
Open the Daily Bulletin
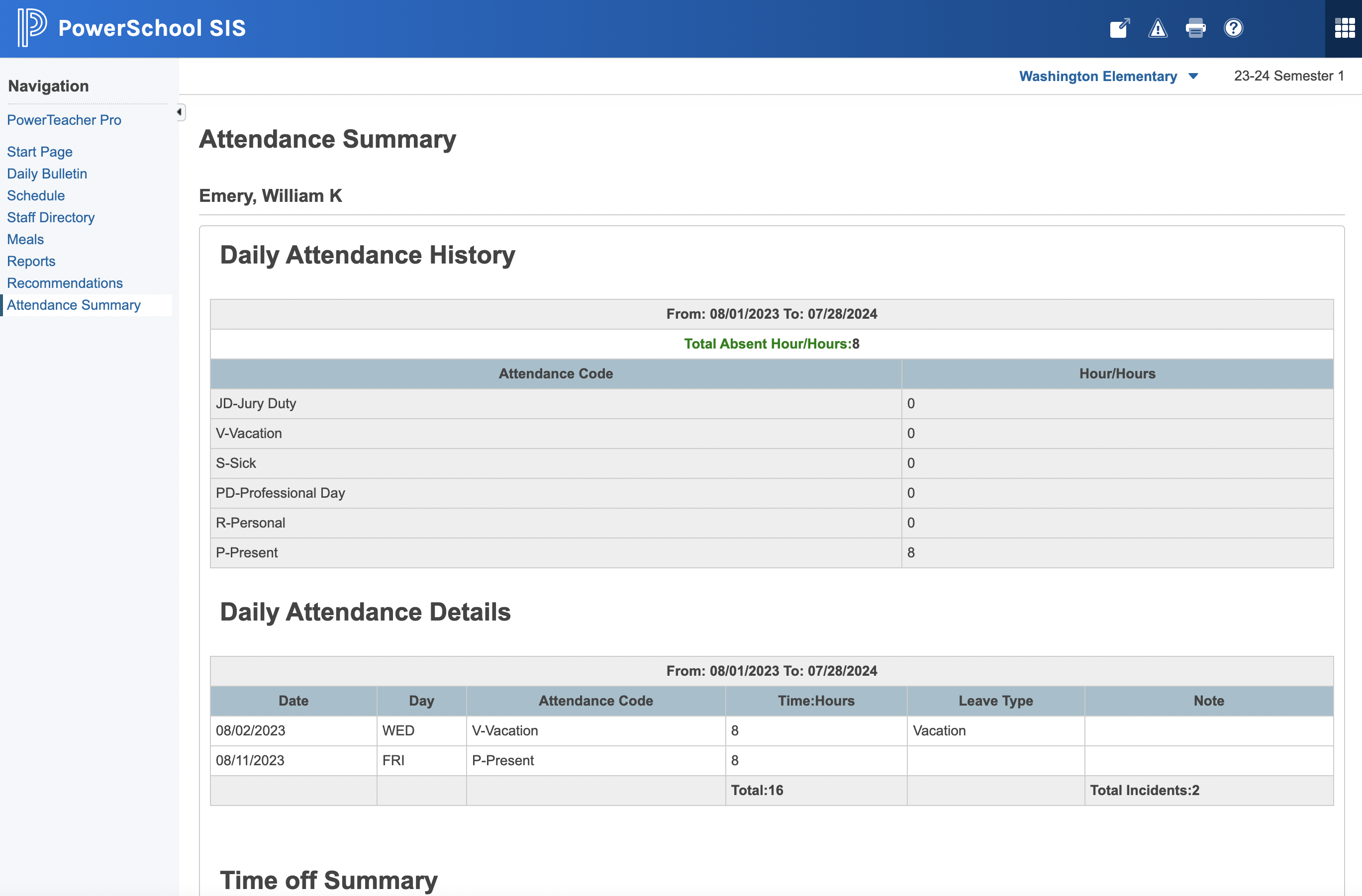[47, 174]
